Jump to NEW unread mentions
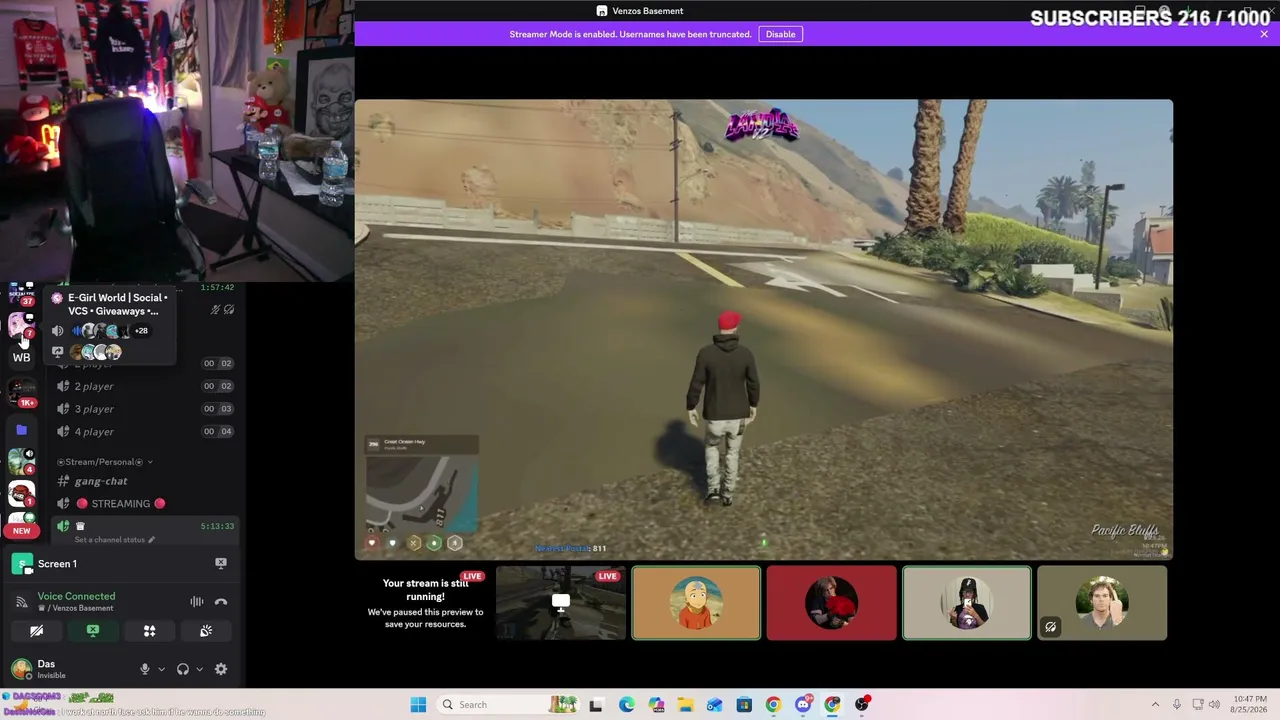Viewport: 1280px width, 720px height. click(21, 531)
